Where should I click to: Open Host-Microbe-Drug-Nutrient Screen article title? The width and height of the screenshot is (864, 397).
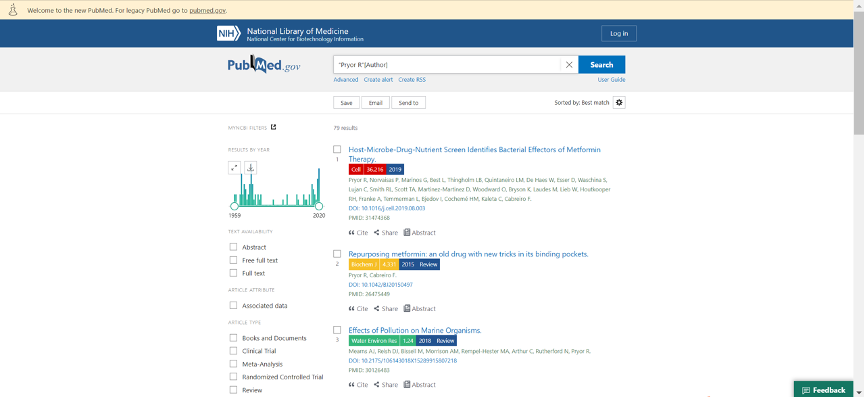click(x=474, y=154)
